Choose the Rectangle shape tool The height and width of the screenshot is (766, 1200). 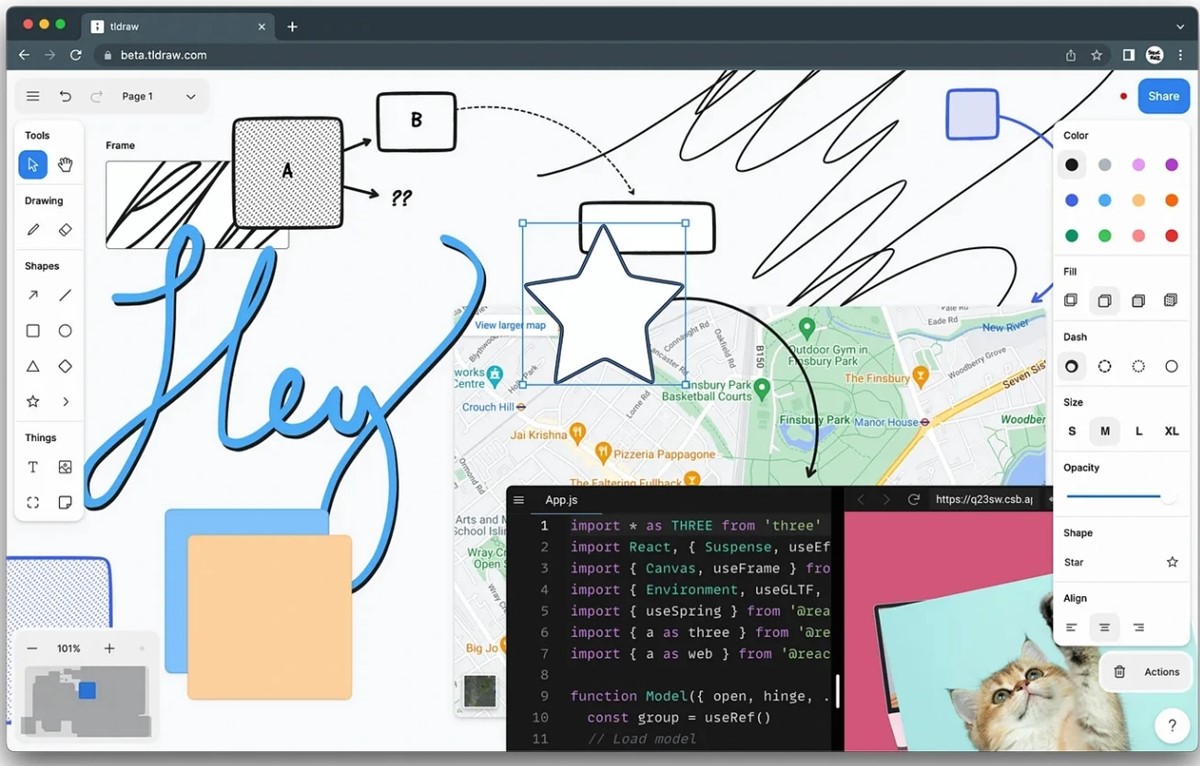point(33,331)
